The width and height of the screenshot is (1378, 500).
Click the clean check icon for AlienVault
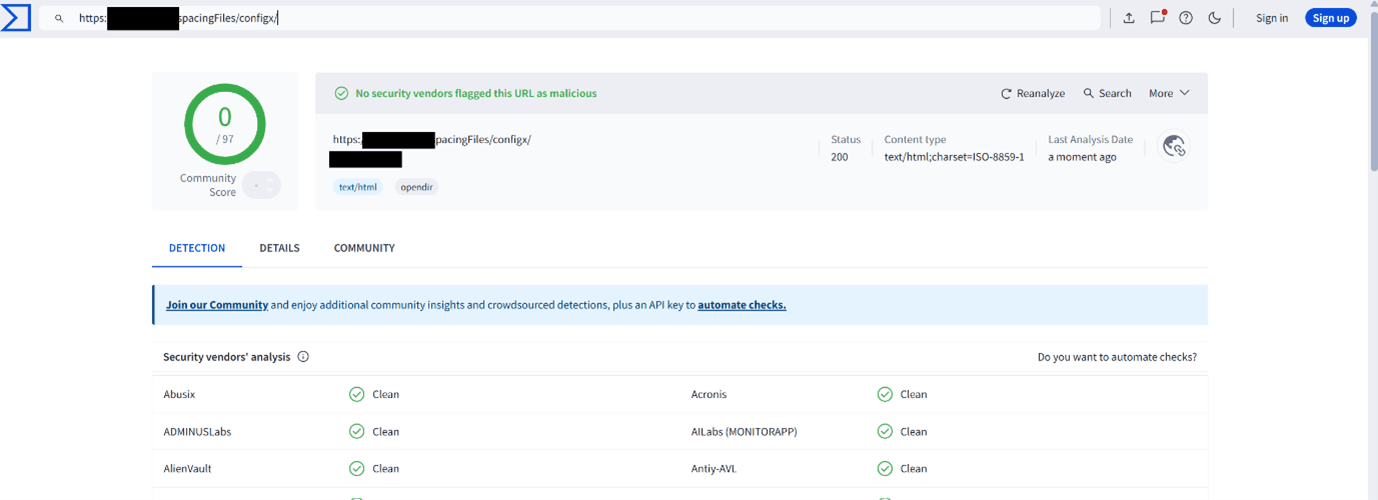click(x=356, y=469)
